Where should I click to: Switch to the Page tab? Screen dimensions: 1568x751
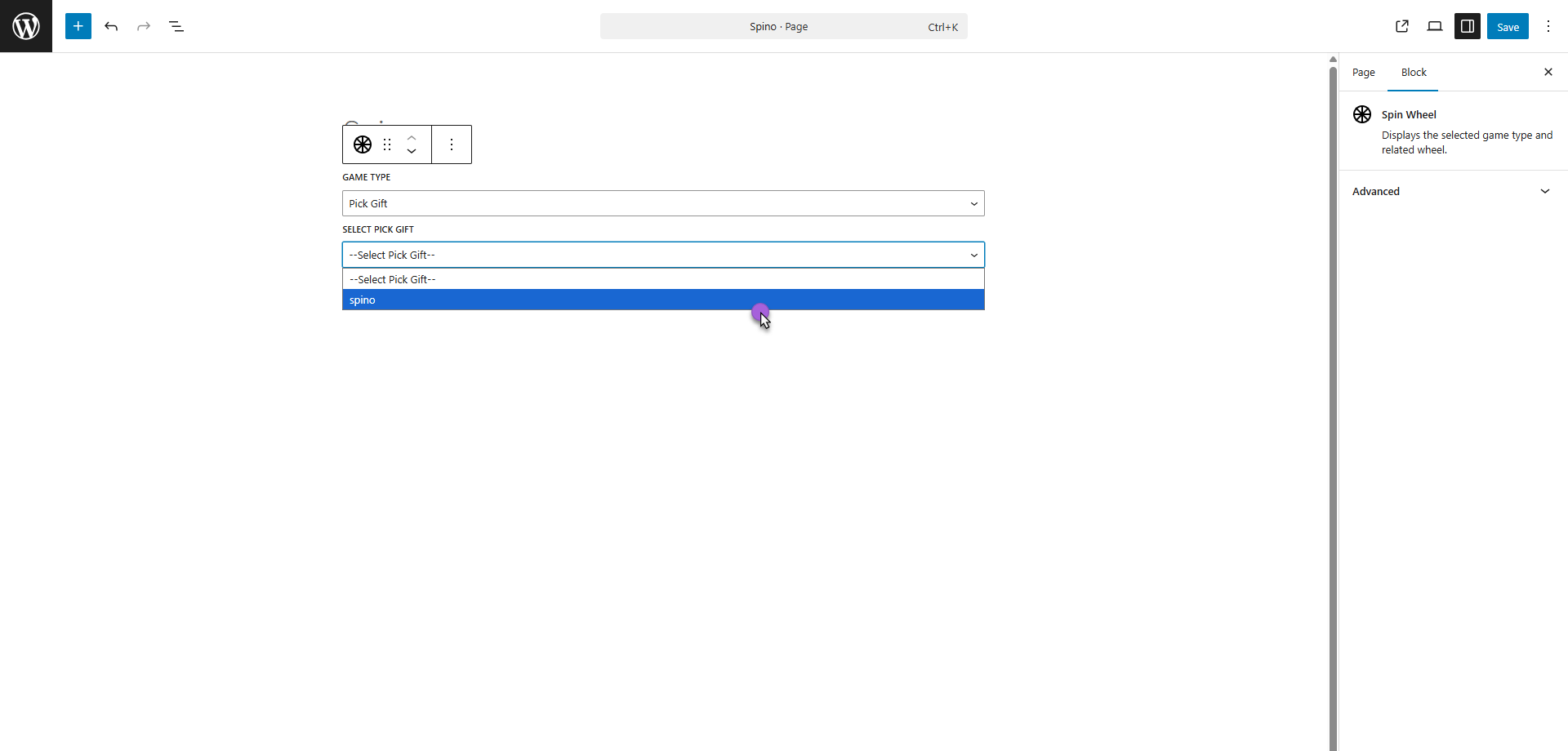click(x=1363, y=72)
